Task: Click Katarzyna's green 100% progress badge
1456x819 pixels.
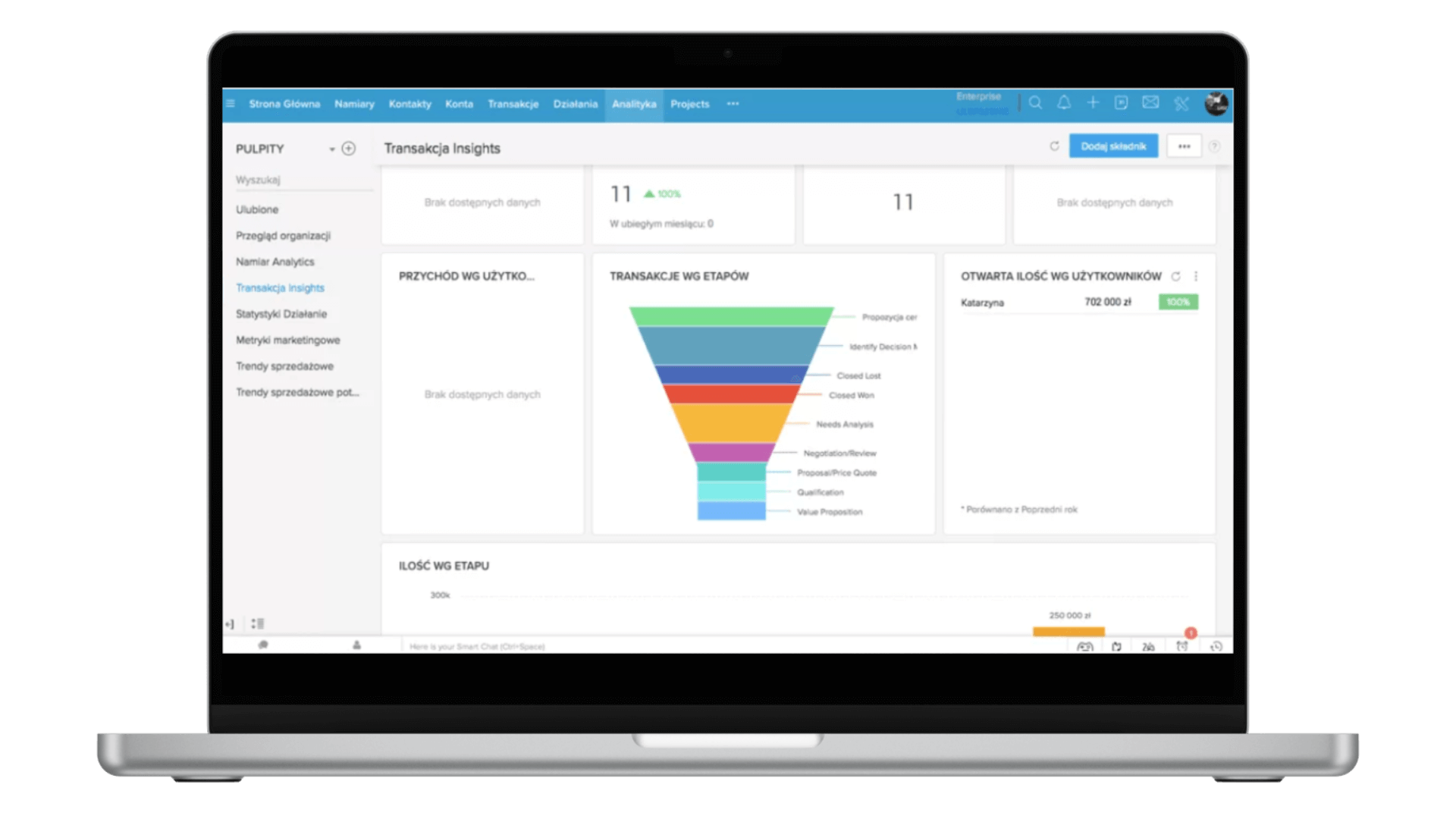Action: click(x=1178, y=302)
